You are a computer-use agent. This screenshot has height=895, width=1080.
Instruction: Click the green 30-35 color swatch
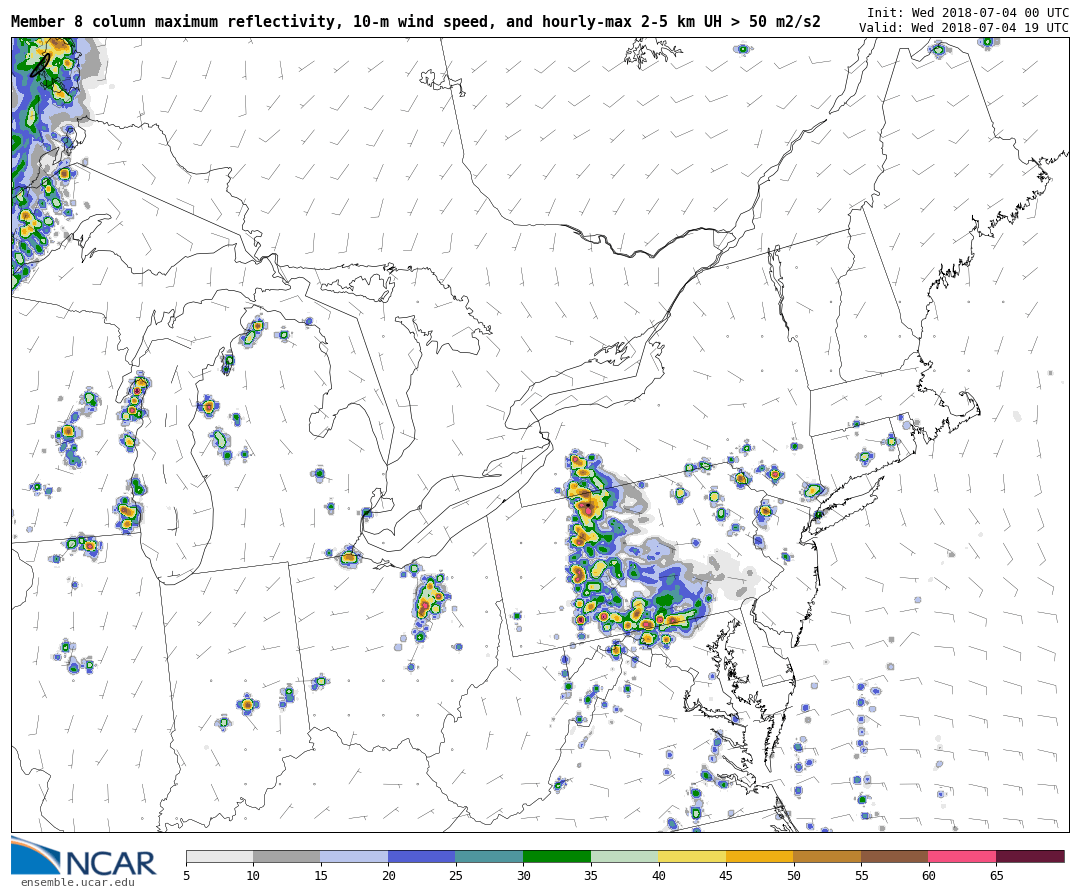557,856
